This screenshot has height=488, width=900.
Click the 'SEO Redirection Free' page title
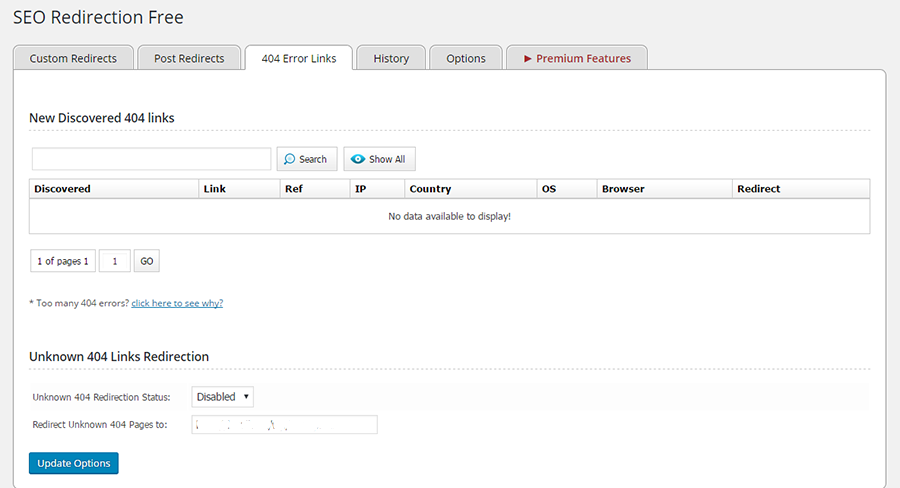(98, 17)
